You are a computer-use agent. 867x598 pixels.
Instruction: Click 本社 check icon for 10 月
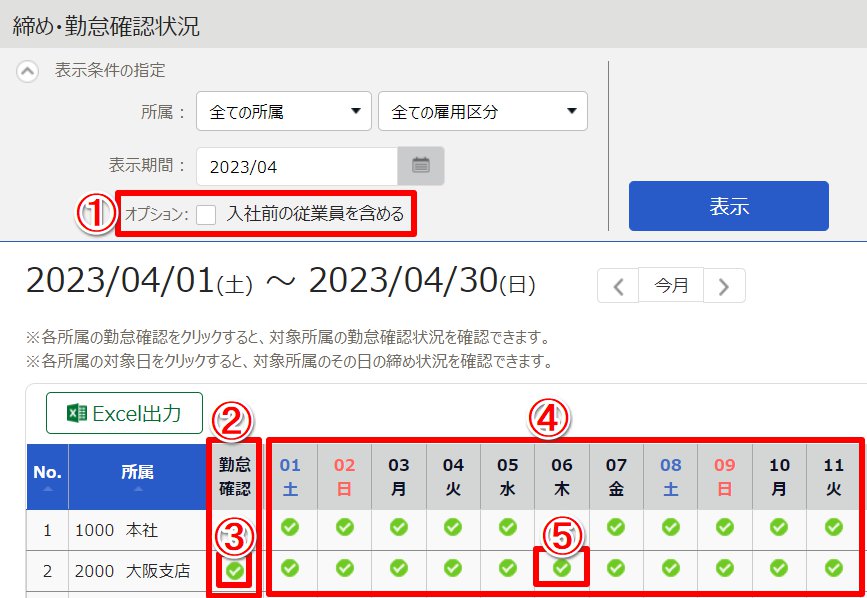tap(779, 527)
